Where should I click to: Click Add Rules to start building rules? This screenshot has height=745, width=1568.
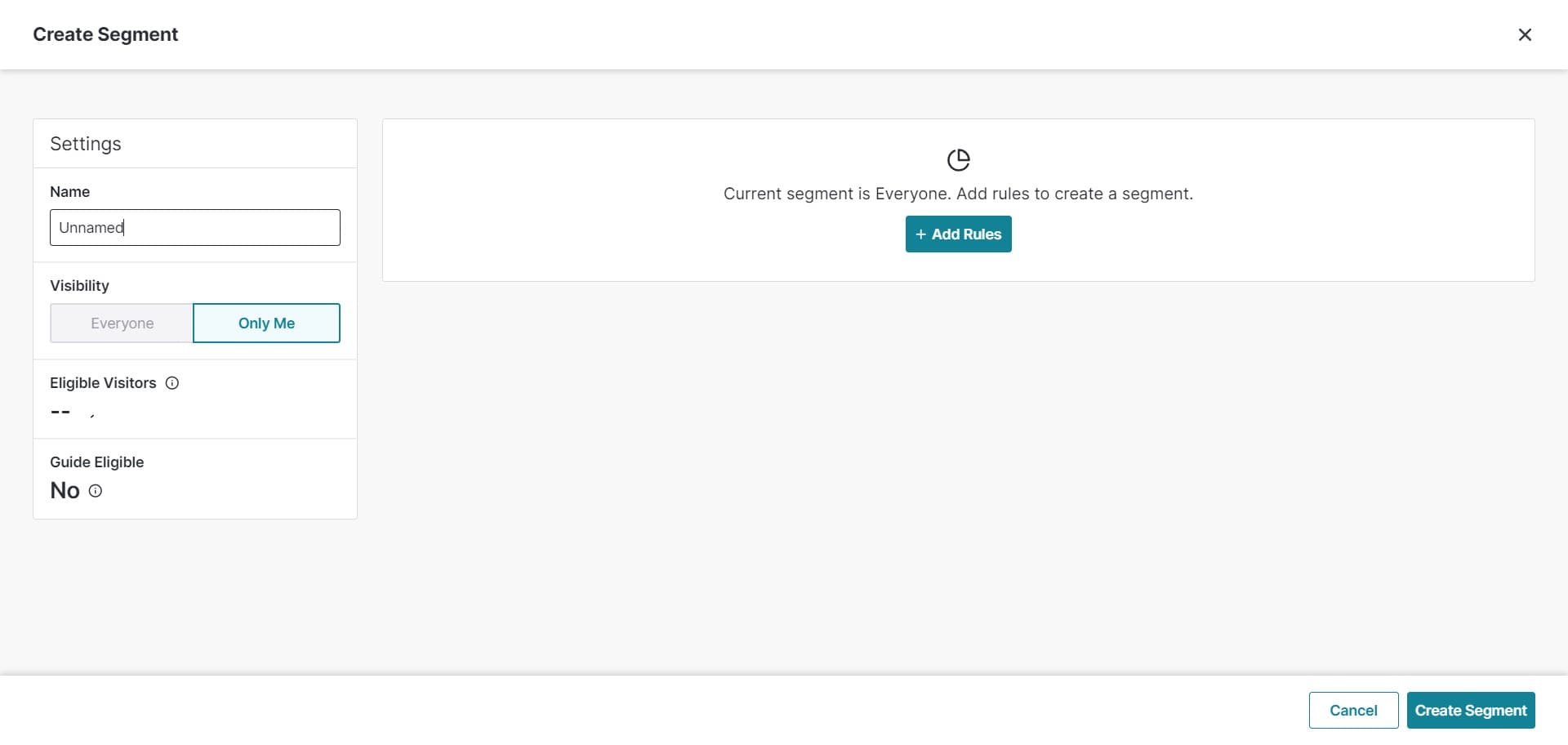click(958, 234)
